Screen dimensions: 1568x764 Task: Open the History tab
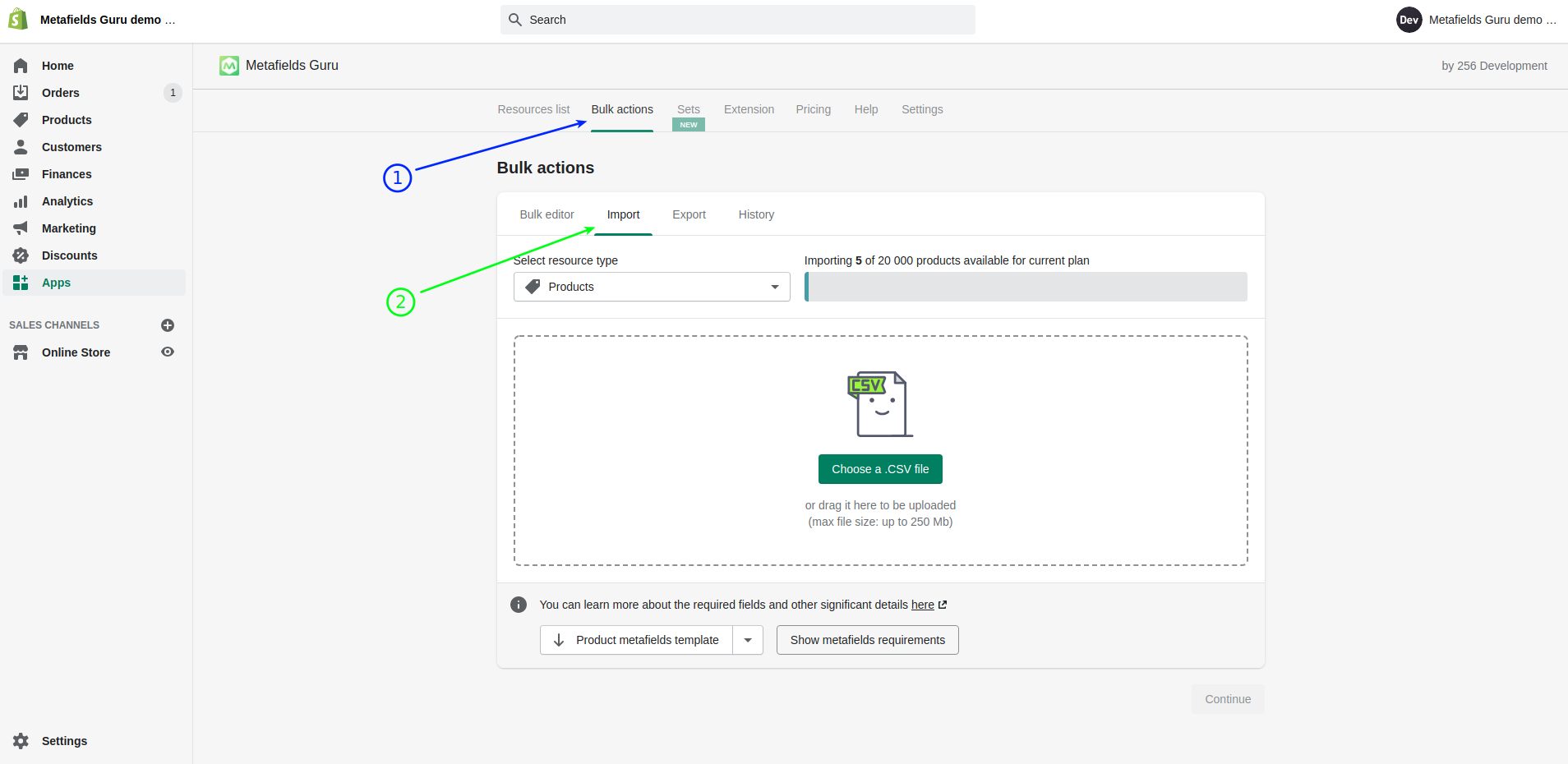click(x=755, y=214)
